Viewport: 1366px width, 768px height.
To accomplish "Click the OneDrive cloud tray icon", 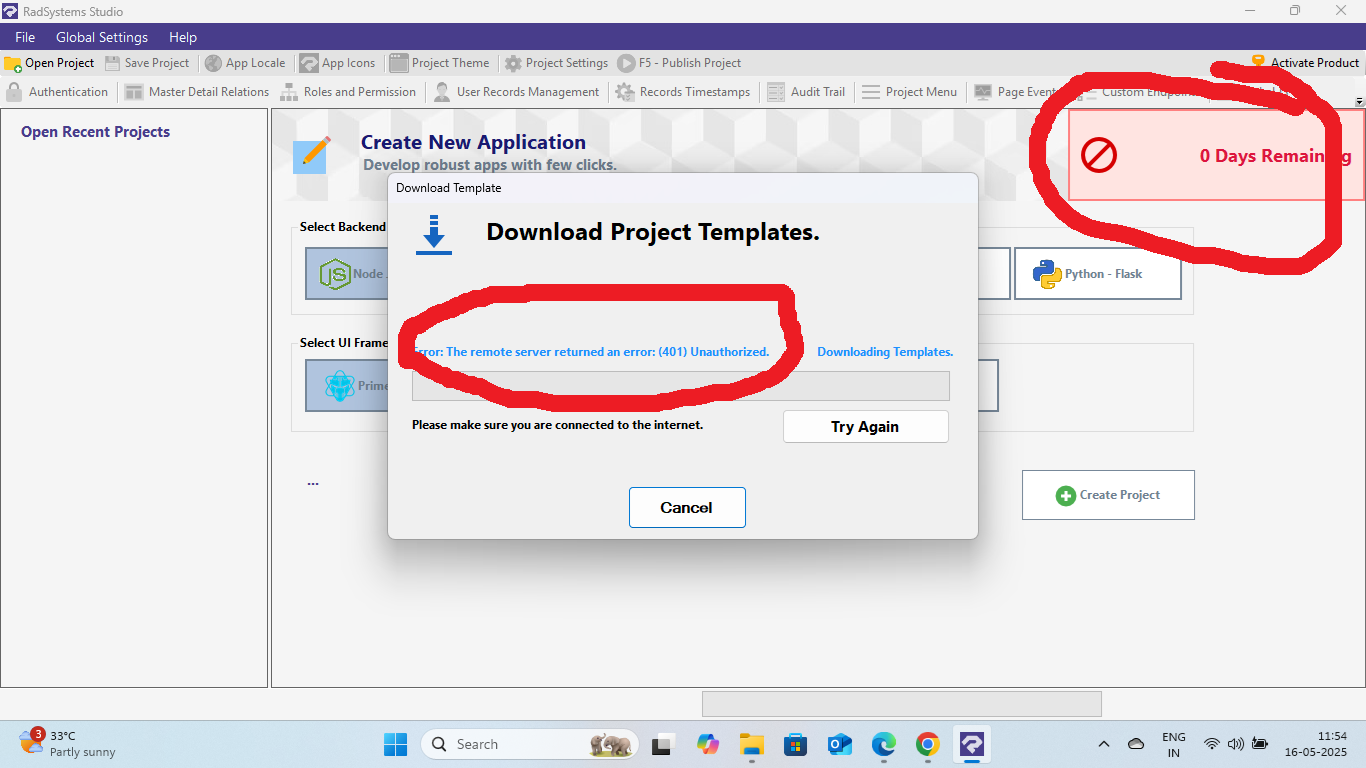I will (1136, 744).
